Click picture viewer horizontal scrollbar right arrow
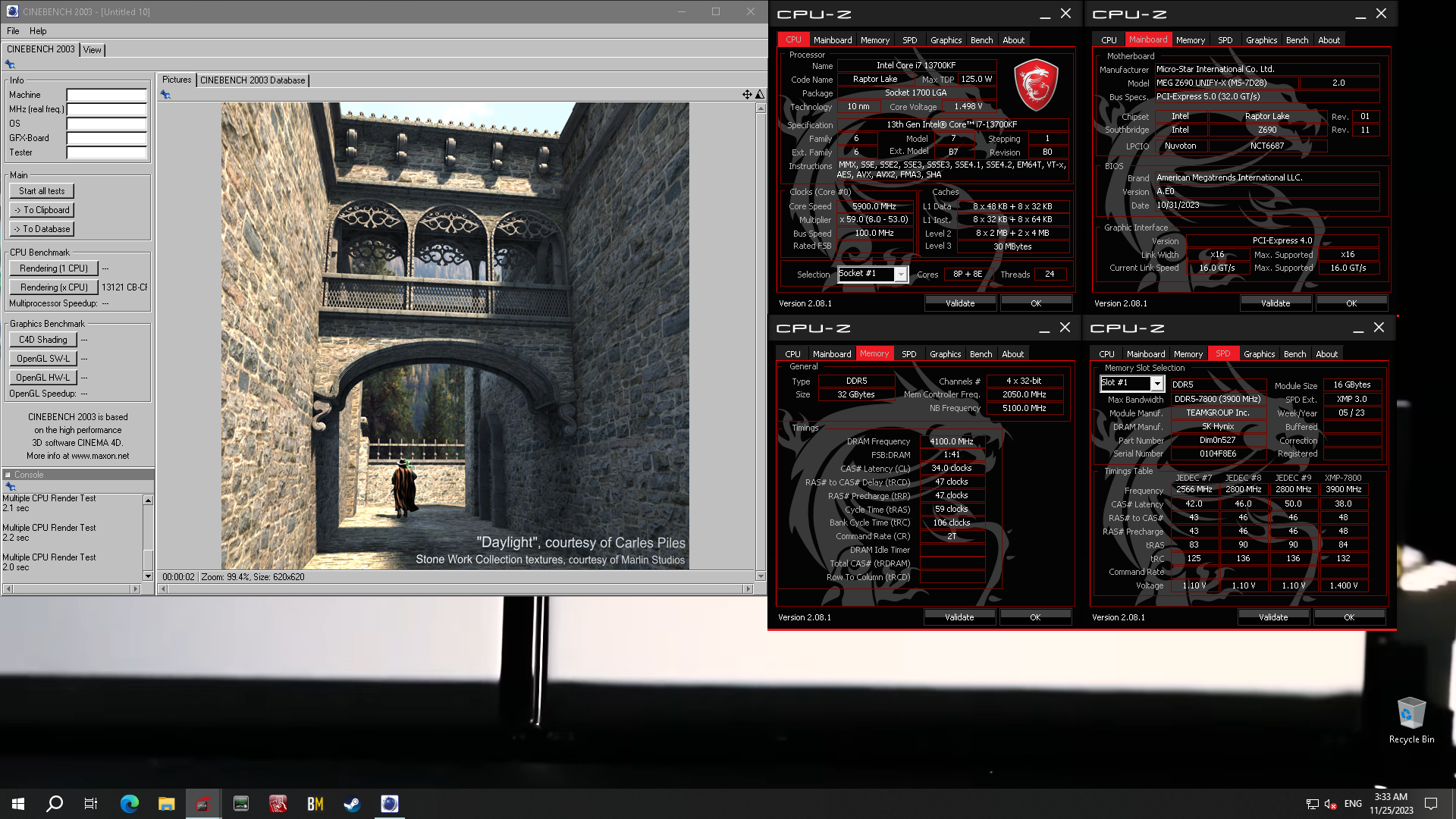The image size is (1456, 819). click(748, 588)
